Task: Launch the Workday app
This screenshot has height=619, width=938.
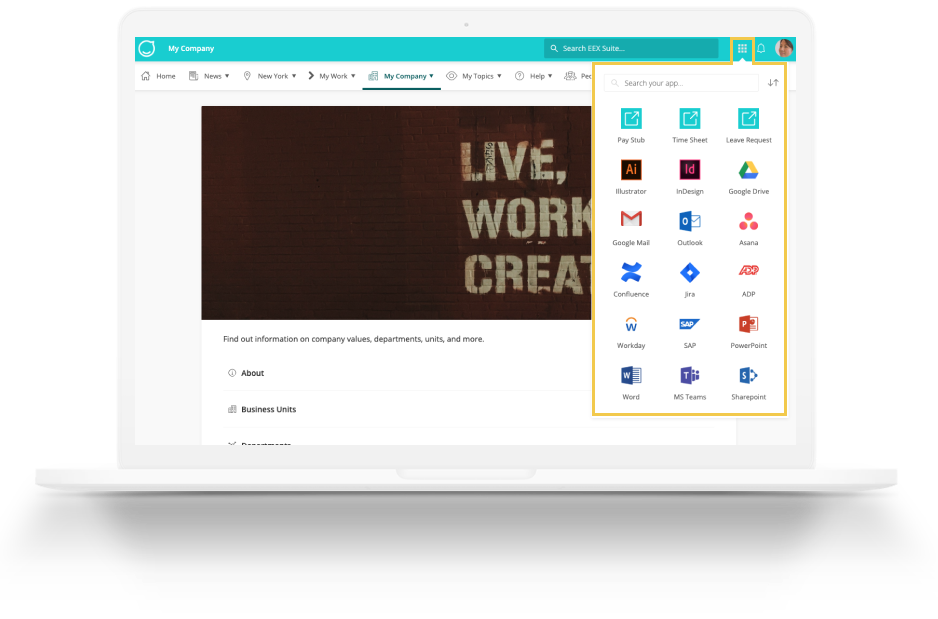Action: (631, 324)
